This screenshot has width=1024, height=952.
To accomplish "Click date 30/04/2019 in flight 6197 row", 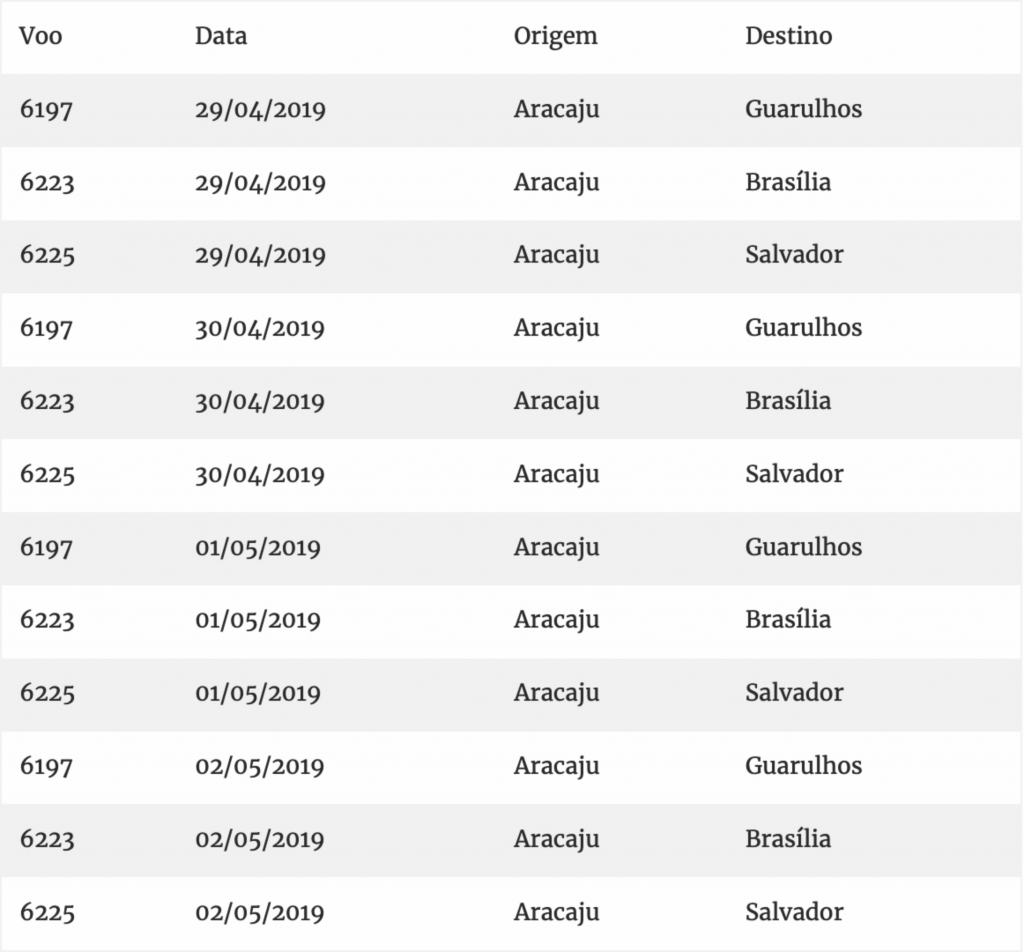I will (x=259, y=328).
